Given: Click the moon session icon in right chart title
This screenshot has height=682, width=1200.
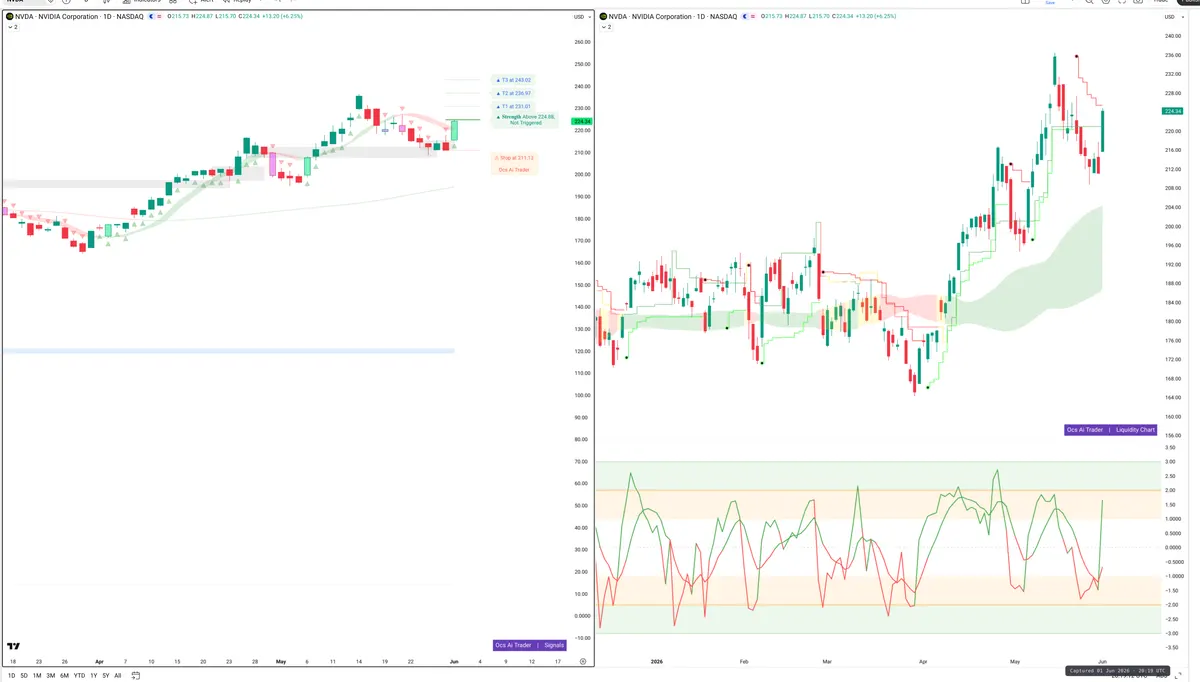Looking at the screenshot, I should 746,17.
